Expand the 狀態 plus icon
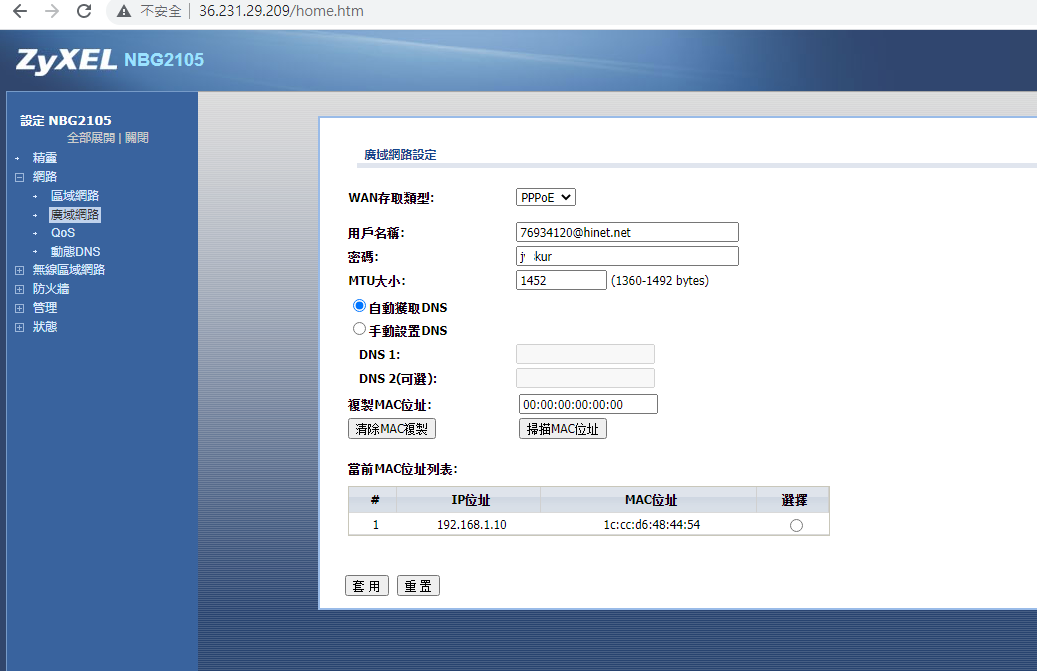 (x=19, y=327)
